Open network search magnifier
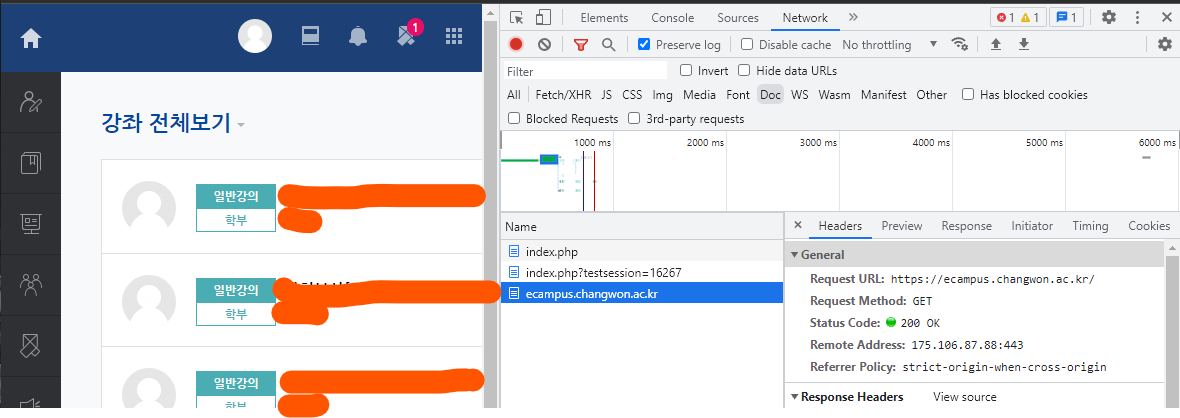The height and width of the screenshot is (418, 1180). coord(609,44)
